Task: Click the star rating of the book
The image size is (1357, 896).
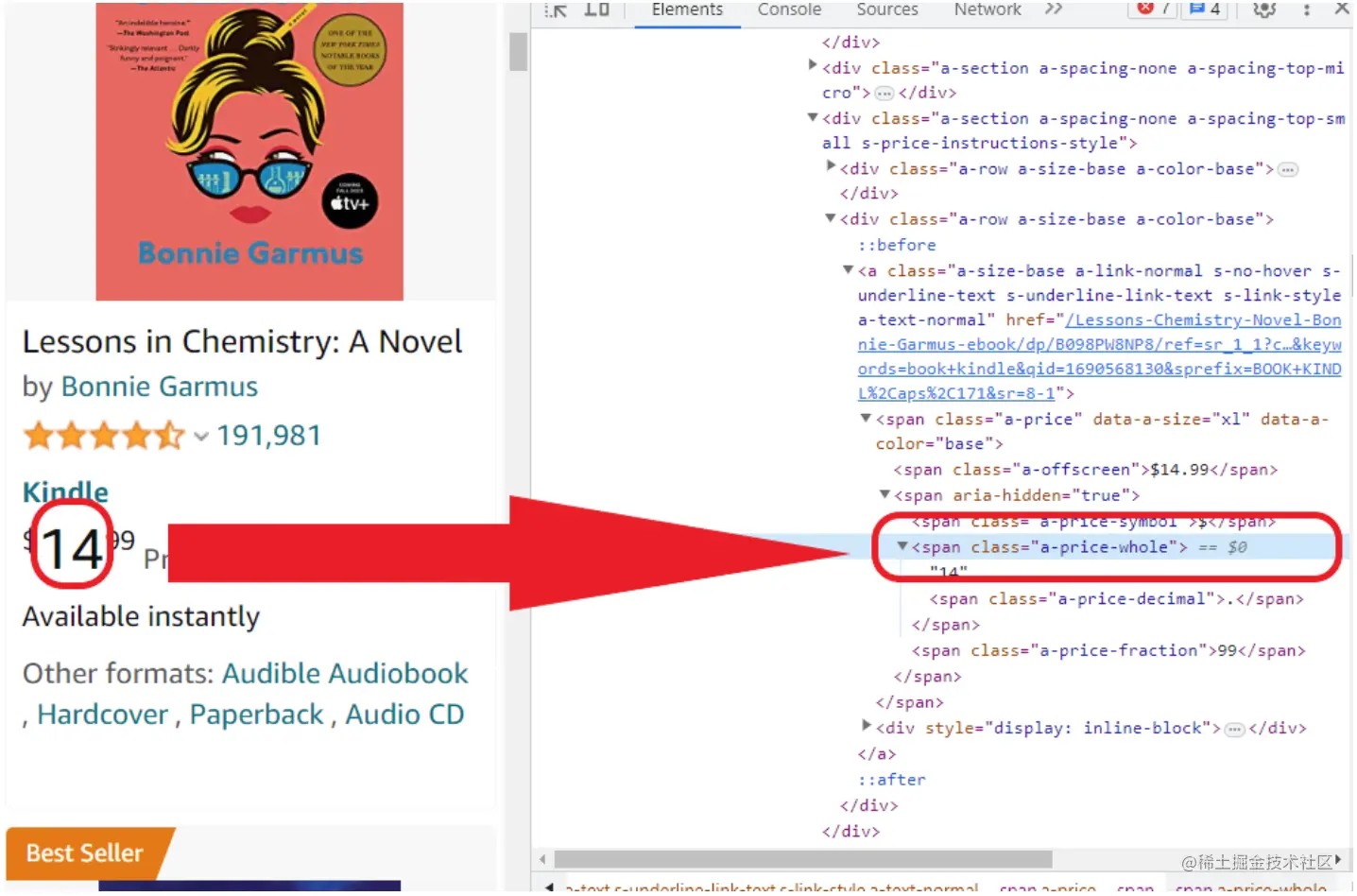Action: tap(104, 436)
